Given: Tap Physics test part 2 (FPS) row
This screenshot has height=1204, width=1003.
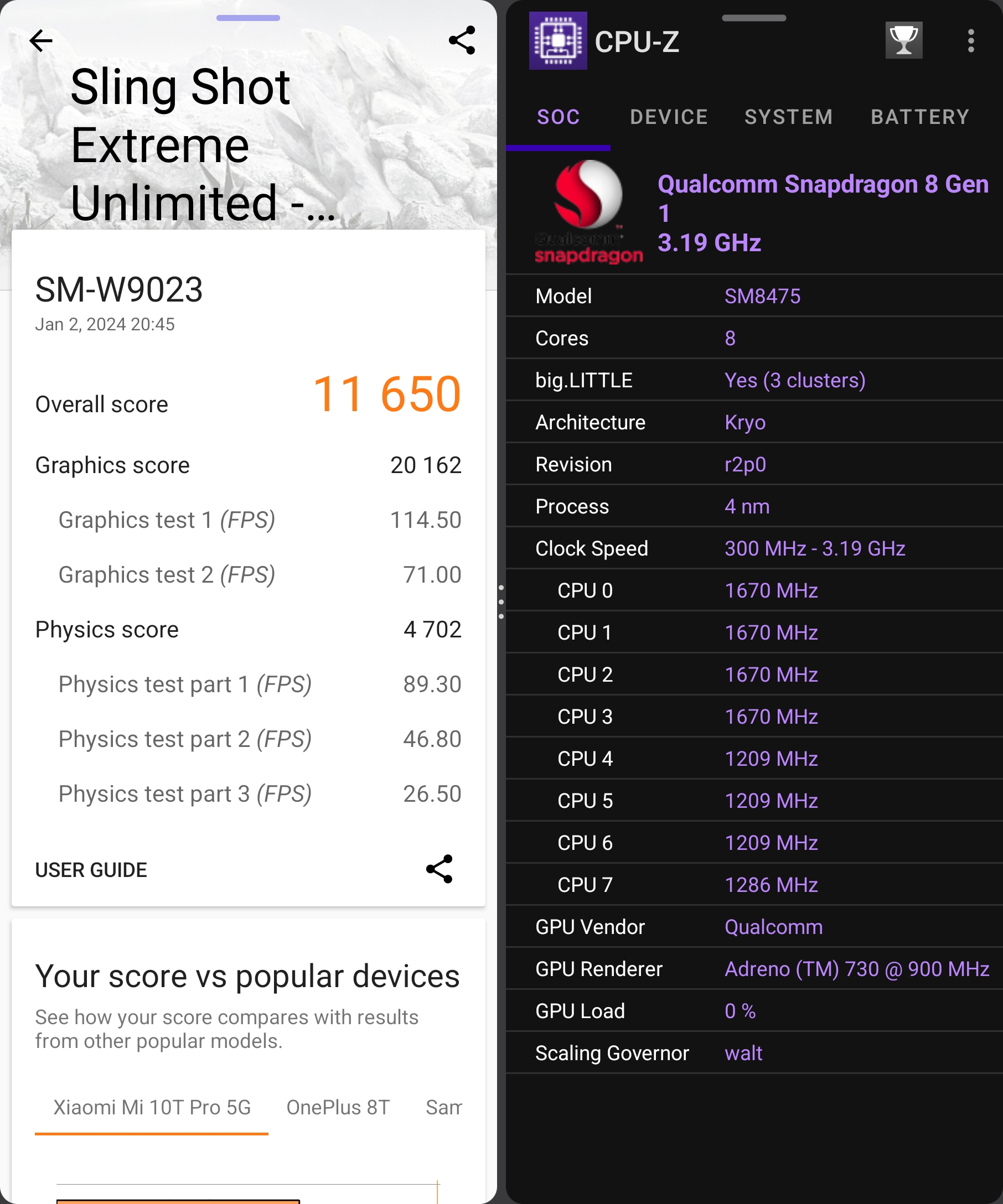Looking at the screenshot, I should pos(249,739).
